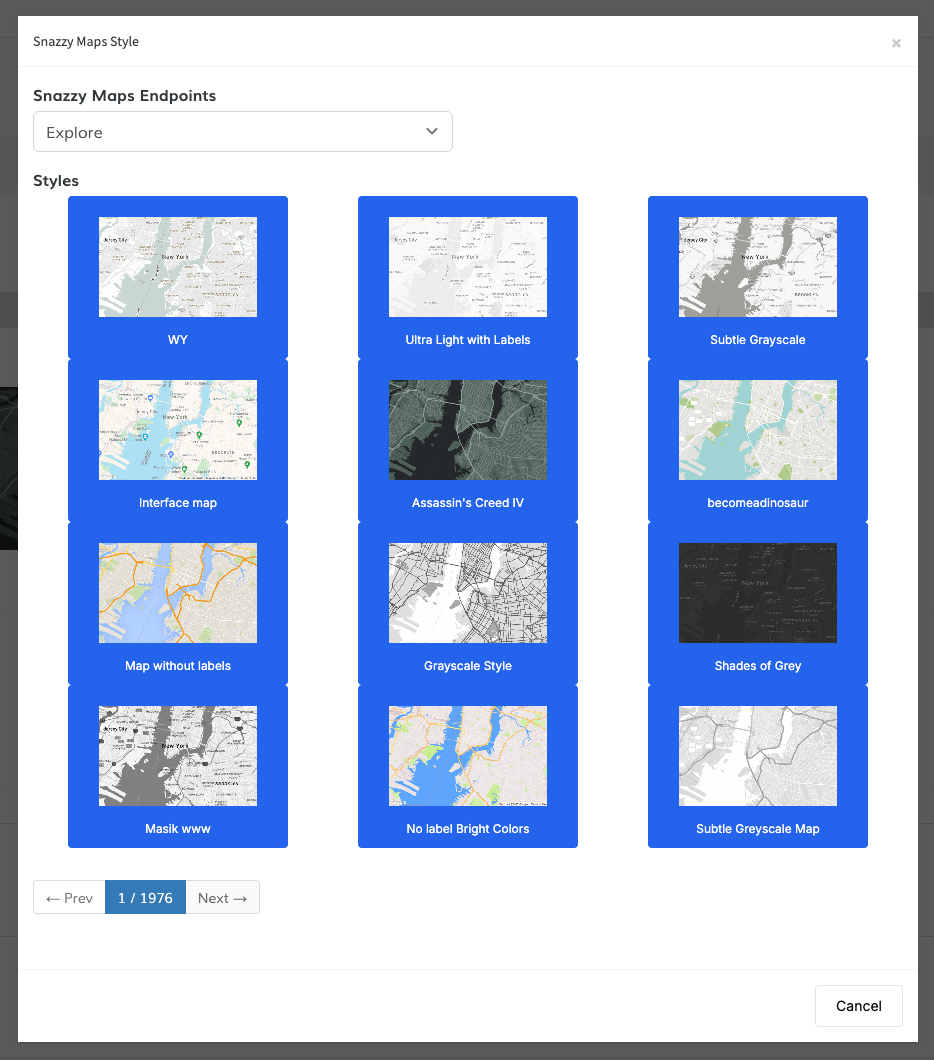Screen dimensions: 934x1060
Task: Pick the Subtle Greyscale Map style
Action: 758,756
